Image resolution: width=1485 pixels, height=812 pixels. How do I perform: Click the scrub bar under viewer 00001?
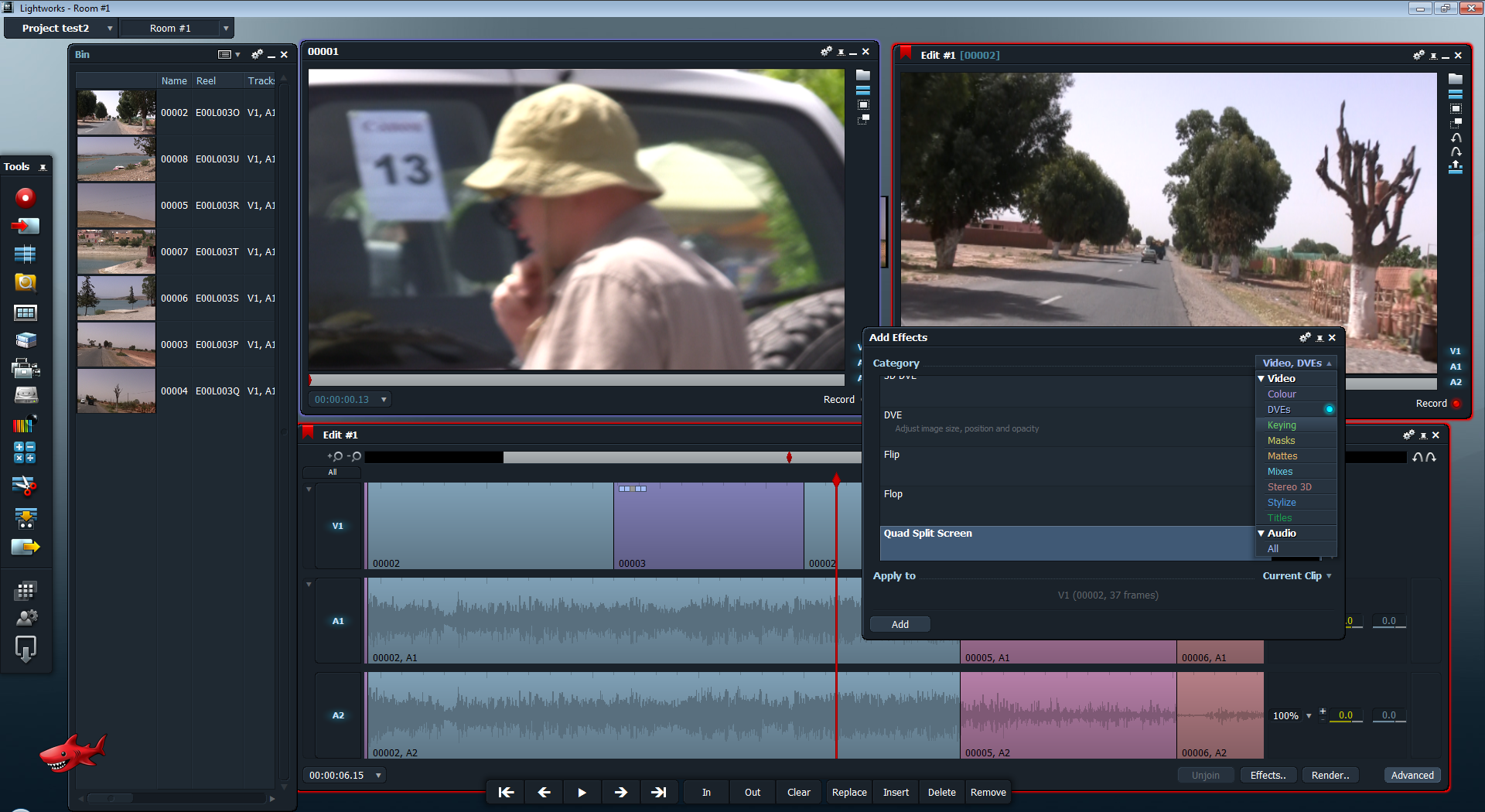(x=576, y=380)
